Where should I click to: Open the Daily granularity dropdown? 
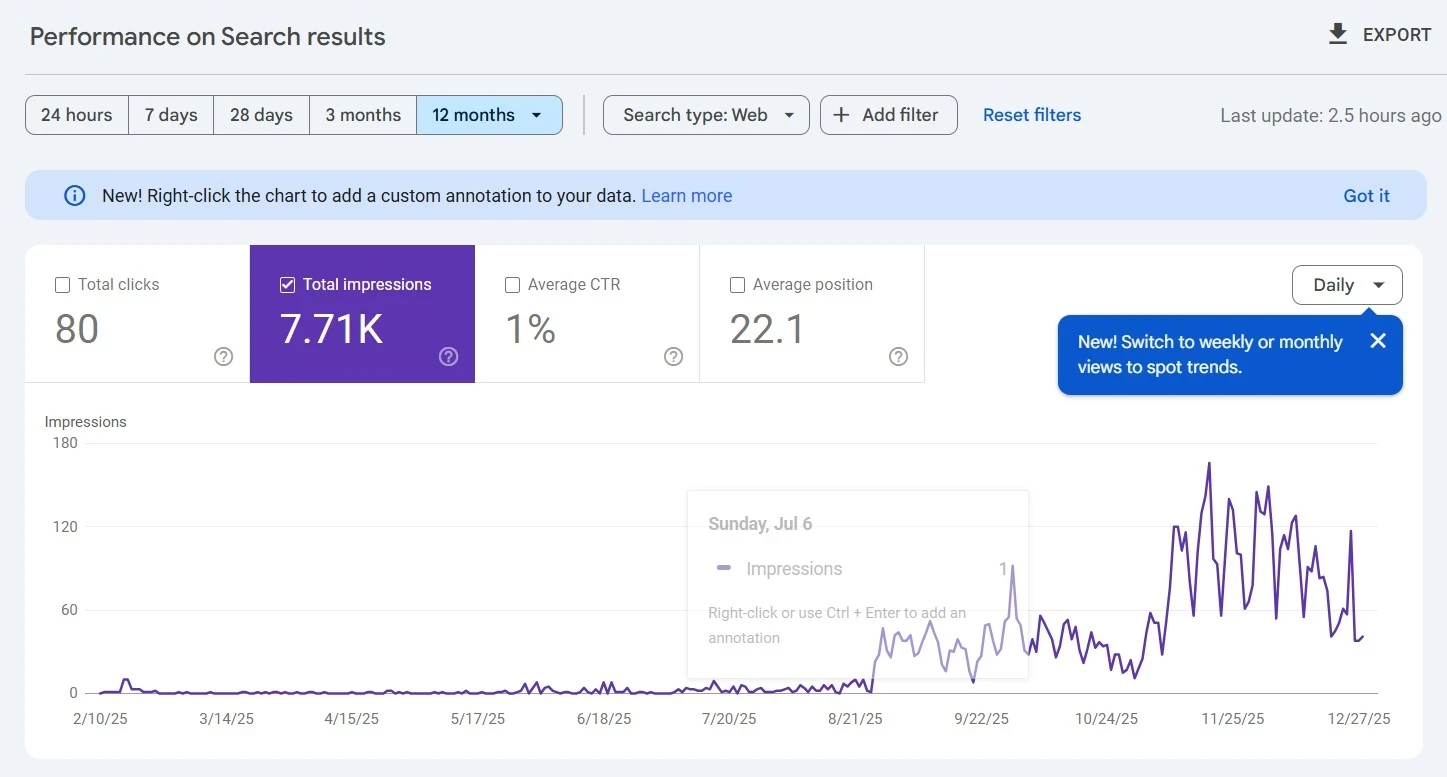(x=1346, y=285)
